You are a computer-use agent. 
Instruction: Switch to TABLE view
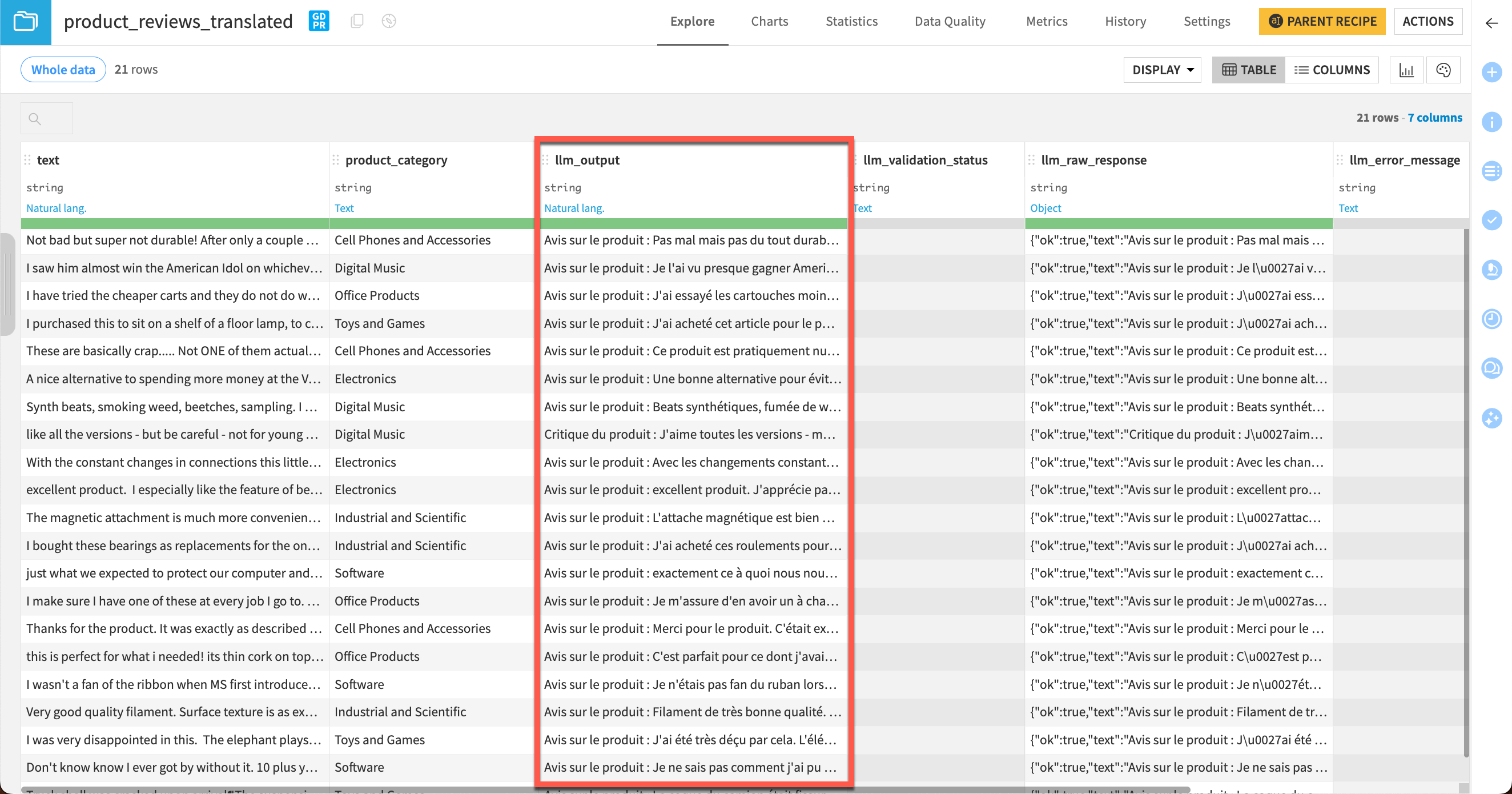[x=1249, y=70]
